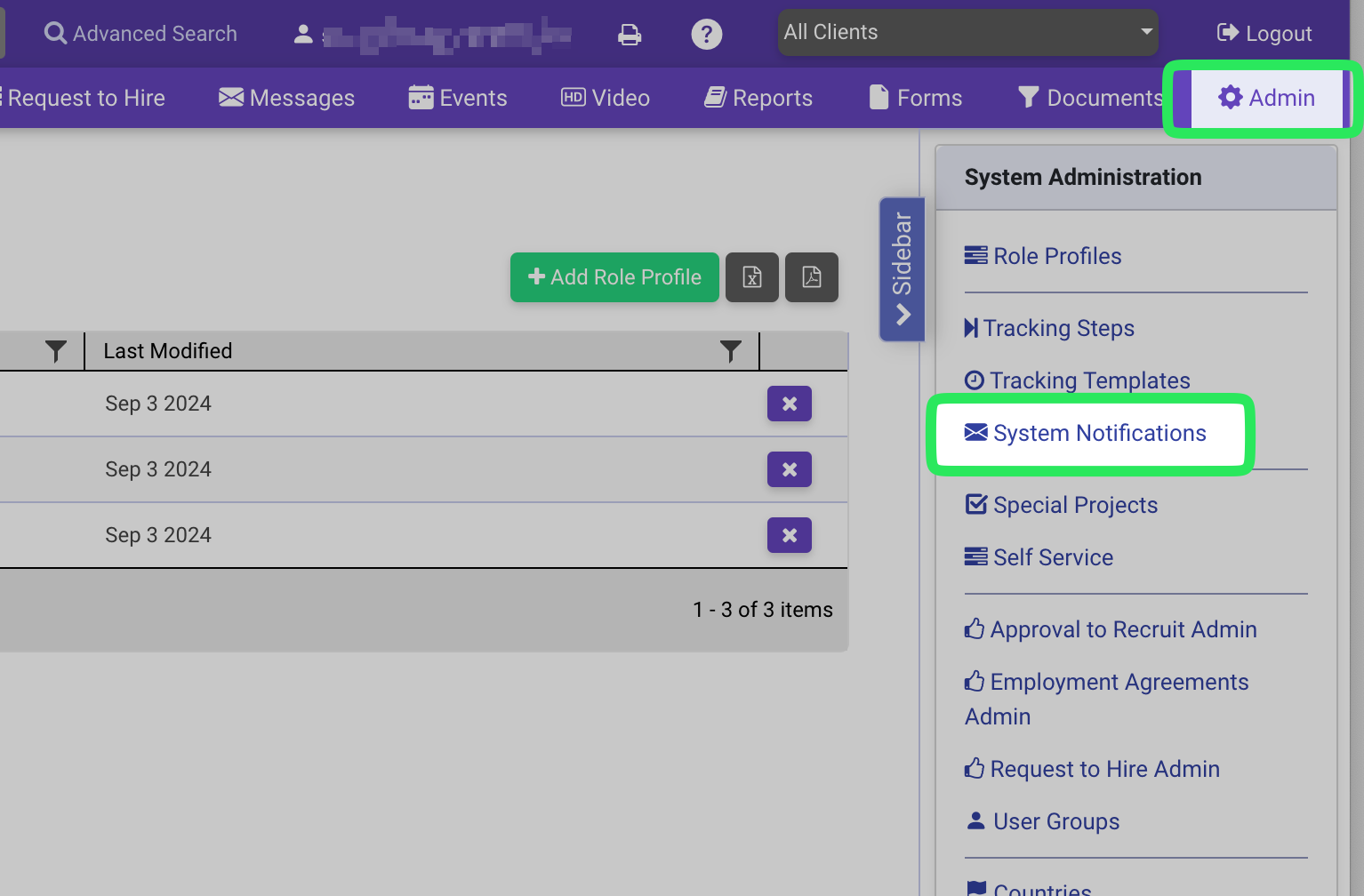The image size is (1364, 896).
Task: Click the user profile icon
Action: pos(303,34)
